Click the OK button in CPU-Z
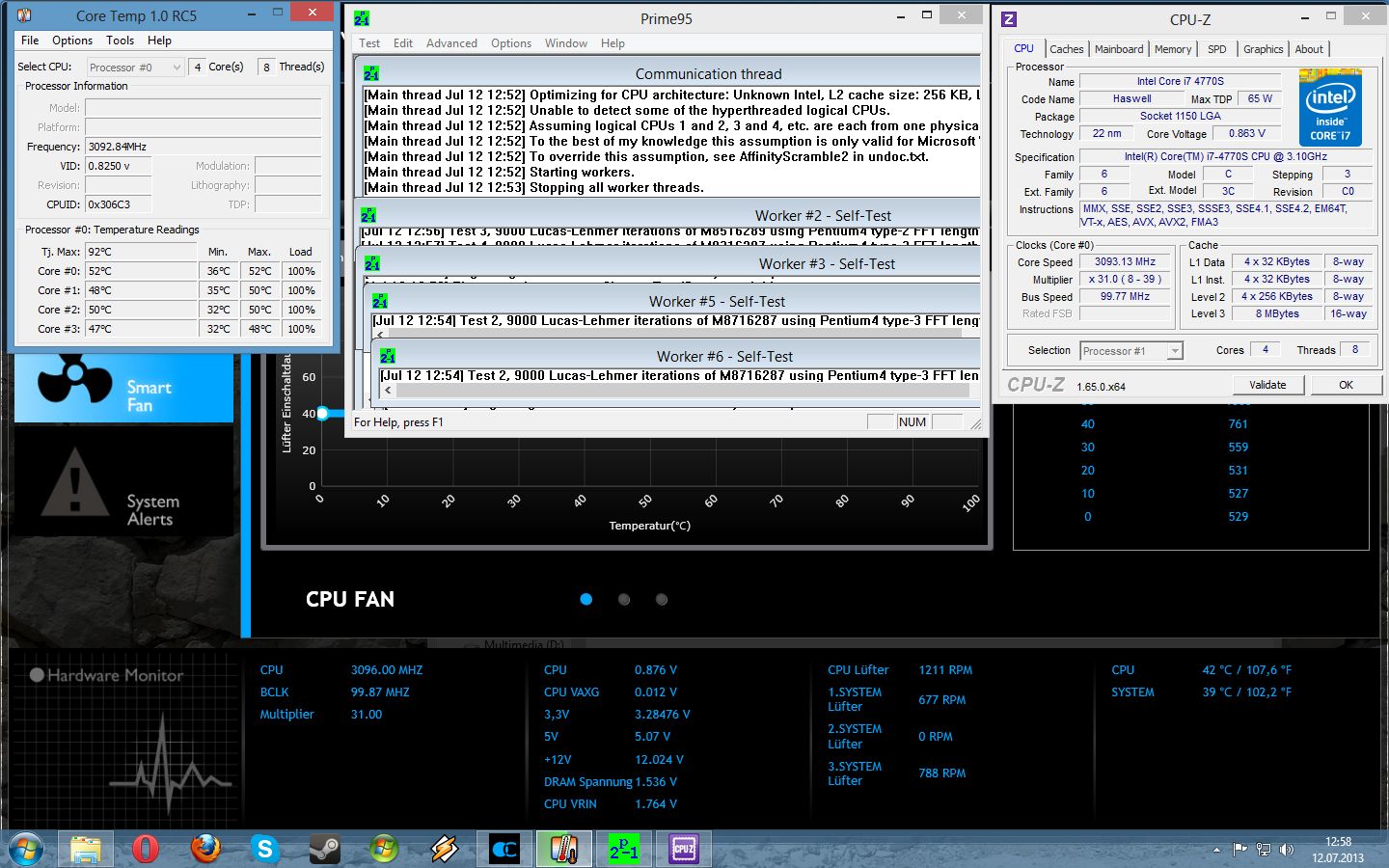Viewport: 1389px width, 868px height. [x=1346, y=385]
